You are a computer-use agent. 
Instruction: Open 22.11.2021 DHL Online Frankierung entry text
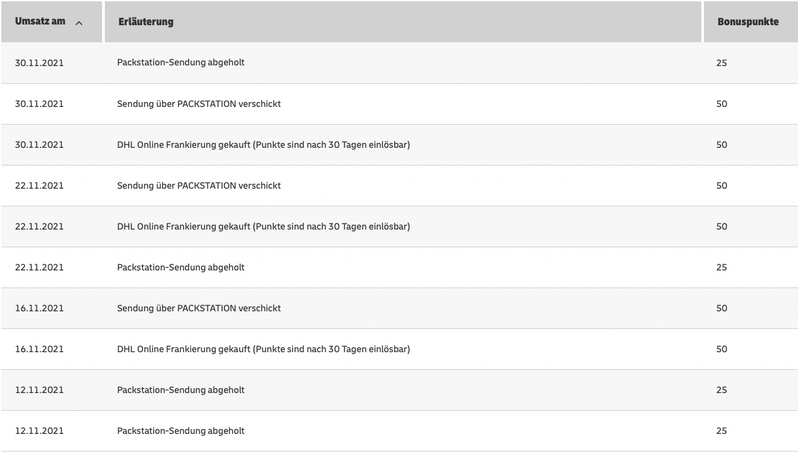point(264,227)
